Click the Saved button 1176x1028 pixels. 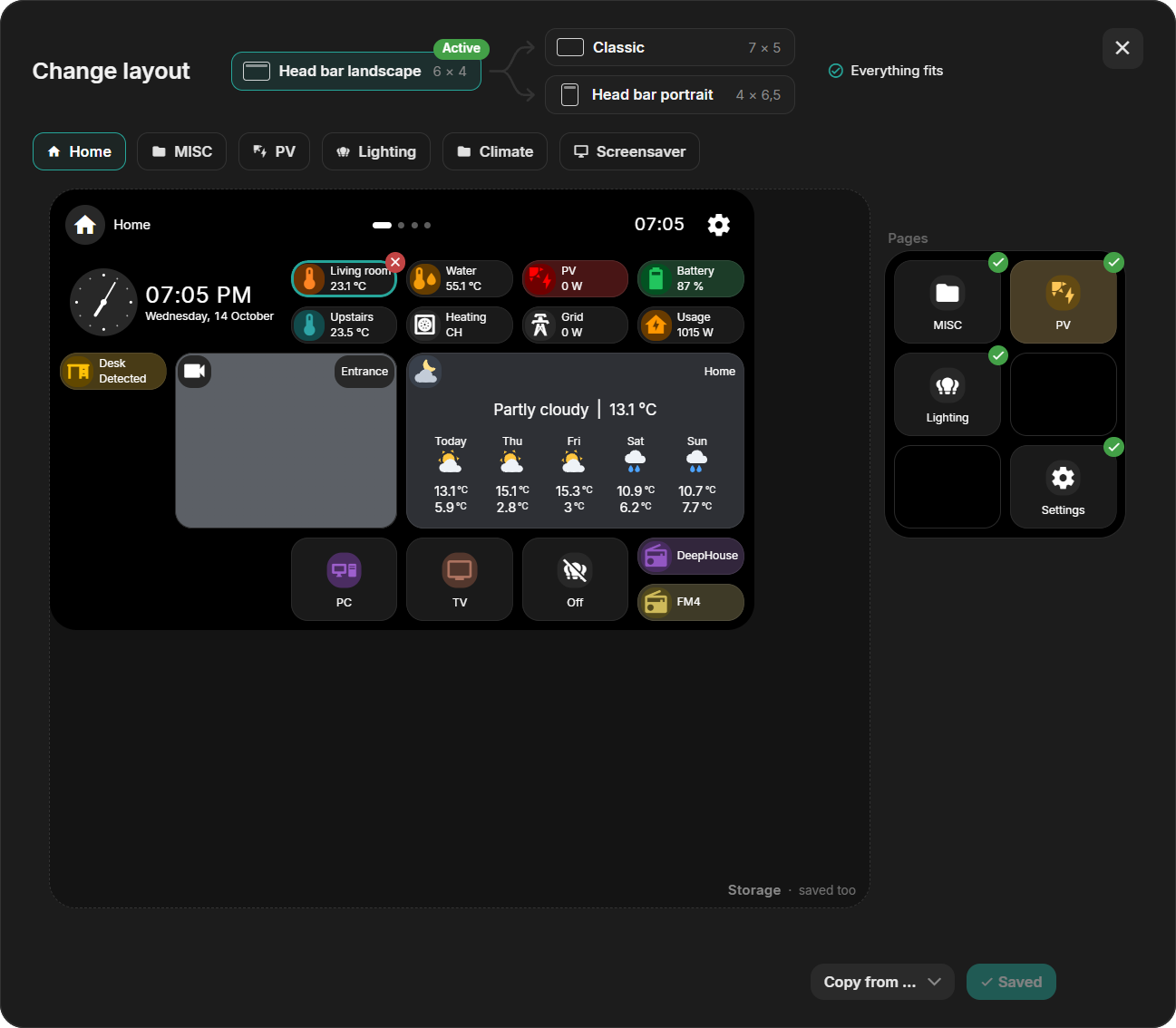coord(1011,982)
